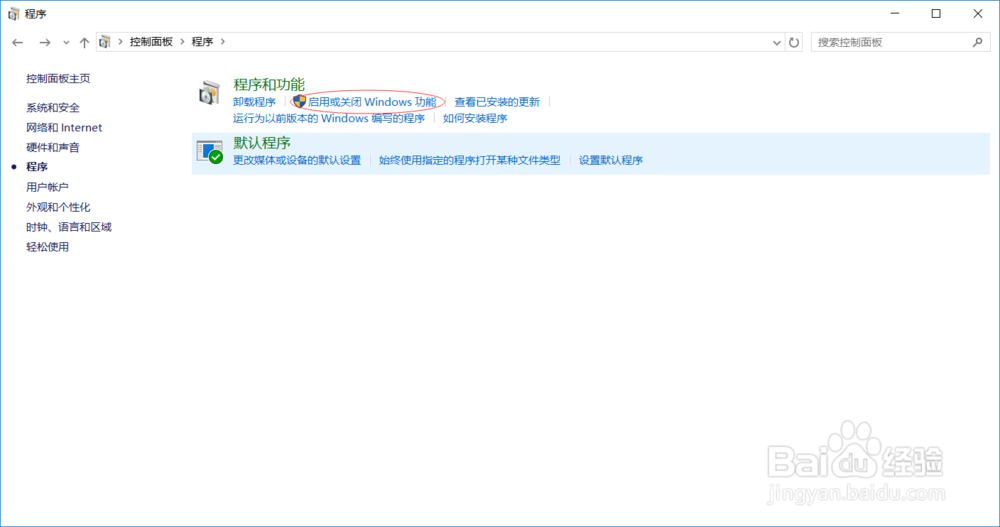1000x527 pixels.
Task: Open 始终使用指定的程序打开某种文件类型
Action: pyautogui.click(x=469, y=160)
